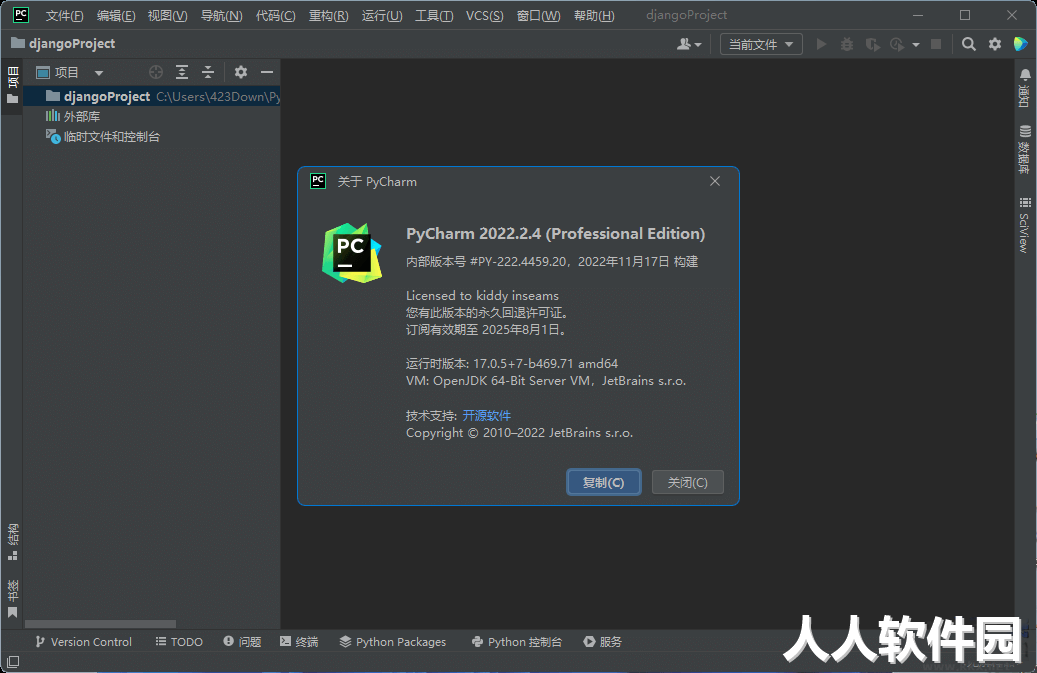Click the Copyright © 2010–2022 JetBrains line

click(519, 433)
